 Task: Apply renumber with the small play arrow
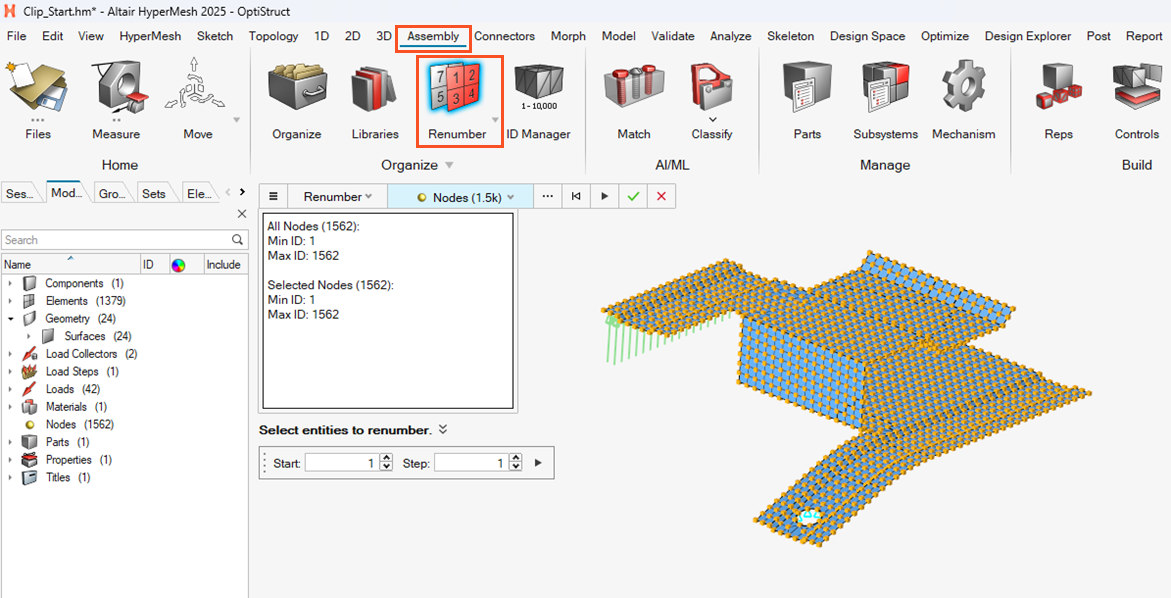[x=538, y=463]
